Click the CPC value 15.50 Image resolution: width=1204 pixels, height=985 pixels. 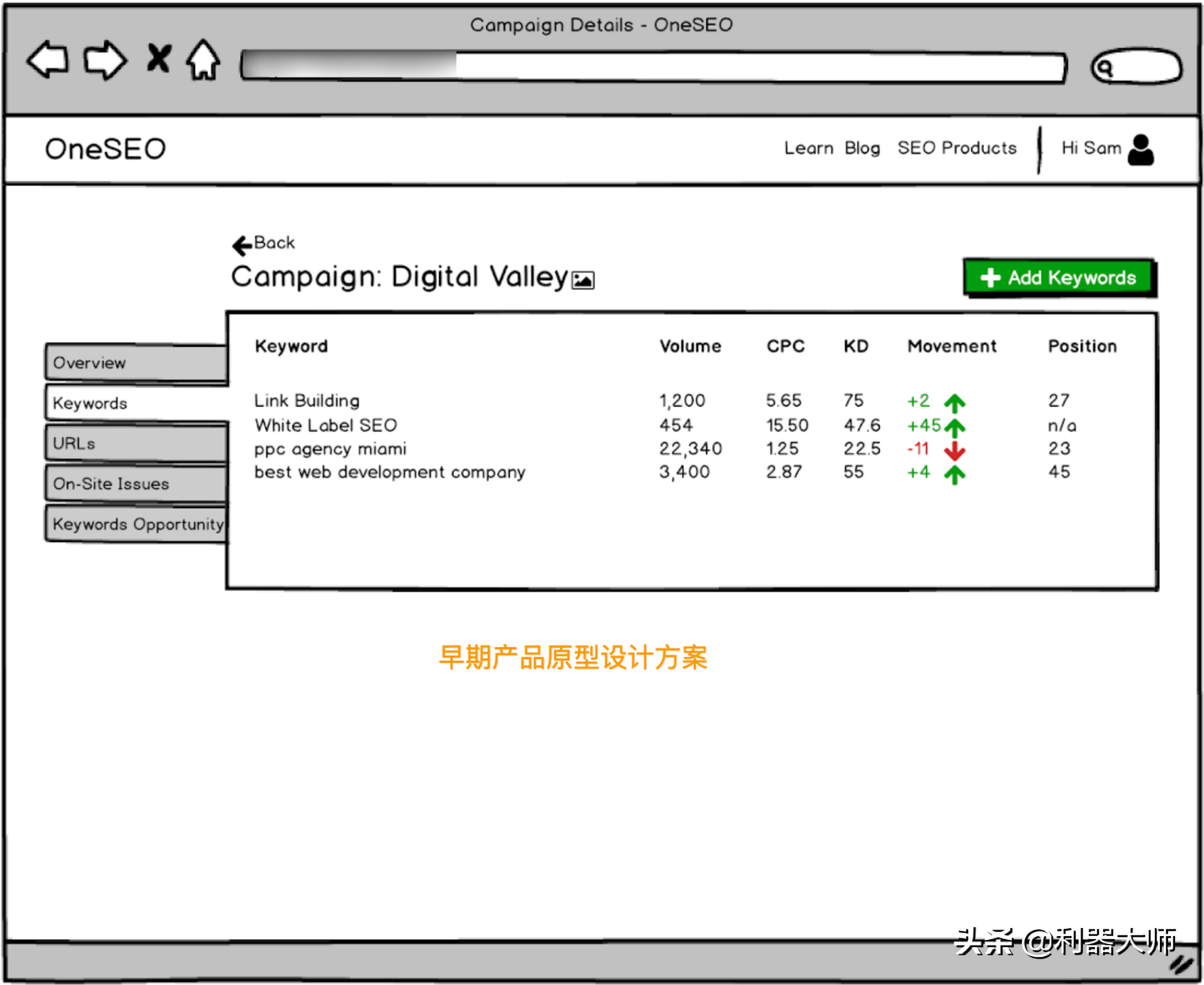787,425
